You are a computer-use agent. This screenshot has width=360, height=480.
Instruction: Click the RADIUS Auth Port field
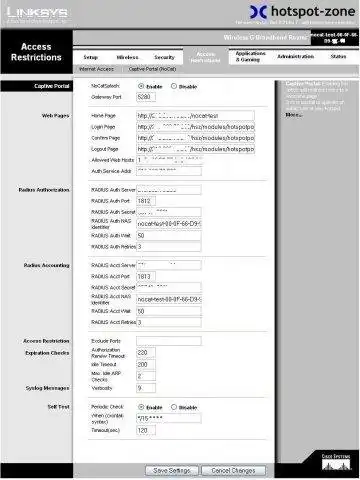[x=146, y=201]
